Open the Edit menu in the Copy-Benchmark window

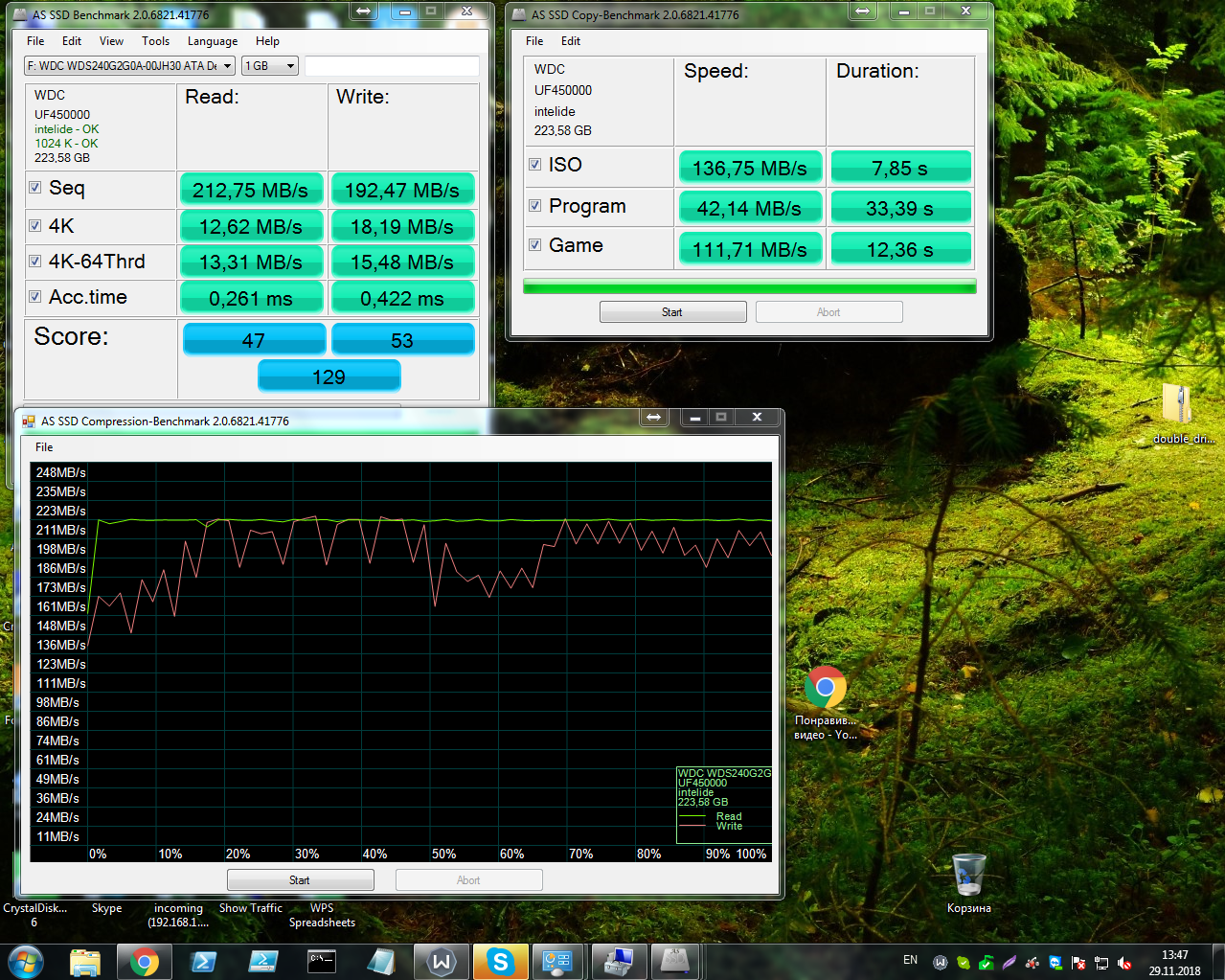point(571,41)
